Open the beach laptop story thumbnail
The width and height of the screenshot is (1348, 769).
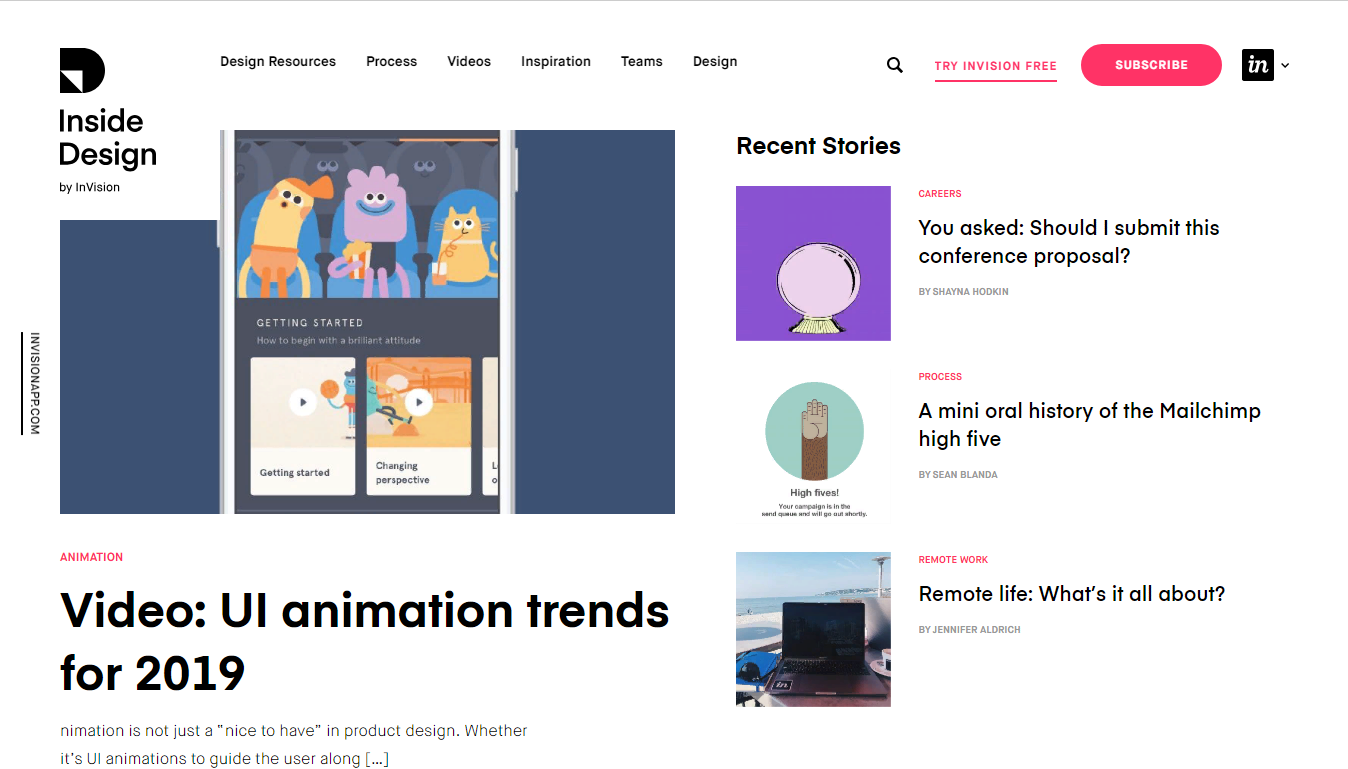[813, 629]
